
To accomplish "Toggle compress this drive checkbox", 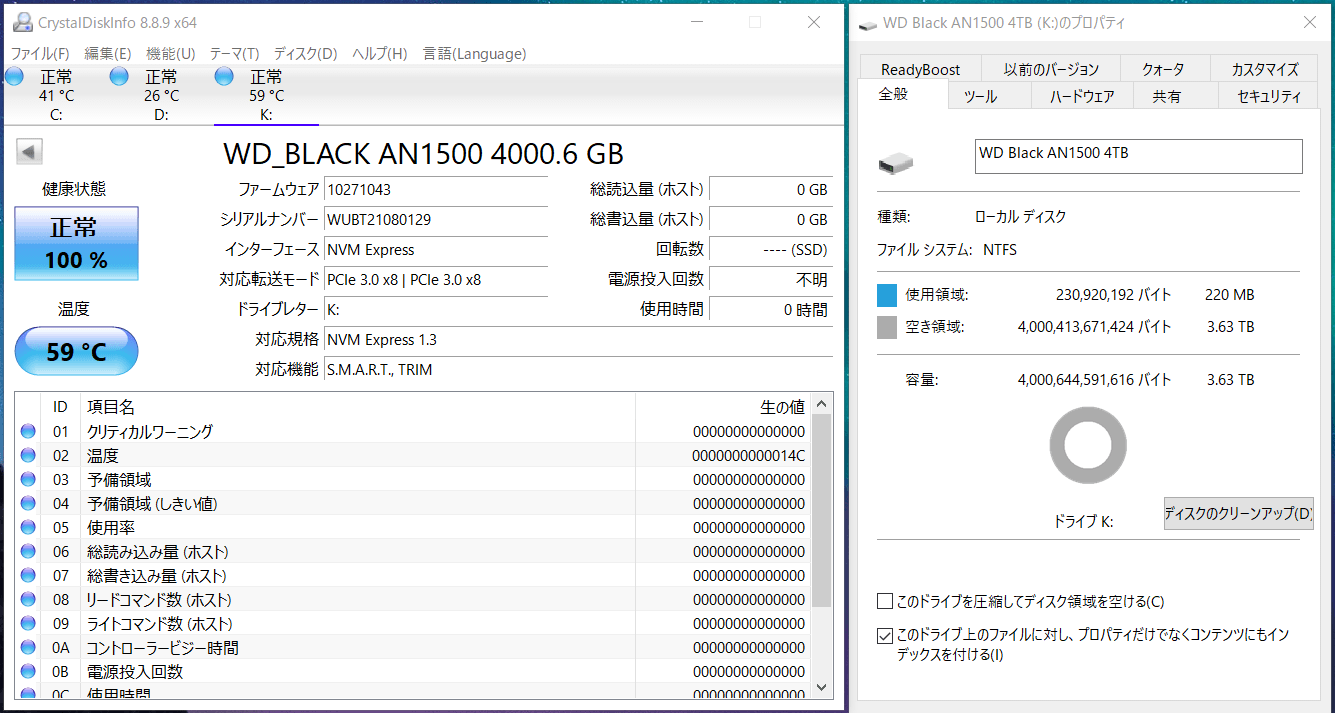I will [x=884, y=602].
